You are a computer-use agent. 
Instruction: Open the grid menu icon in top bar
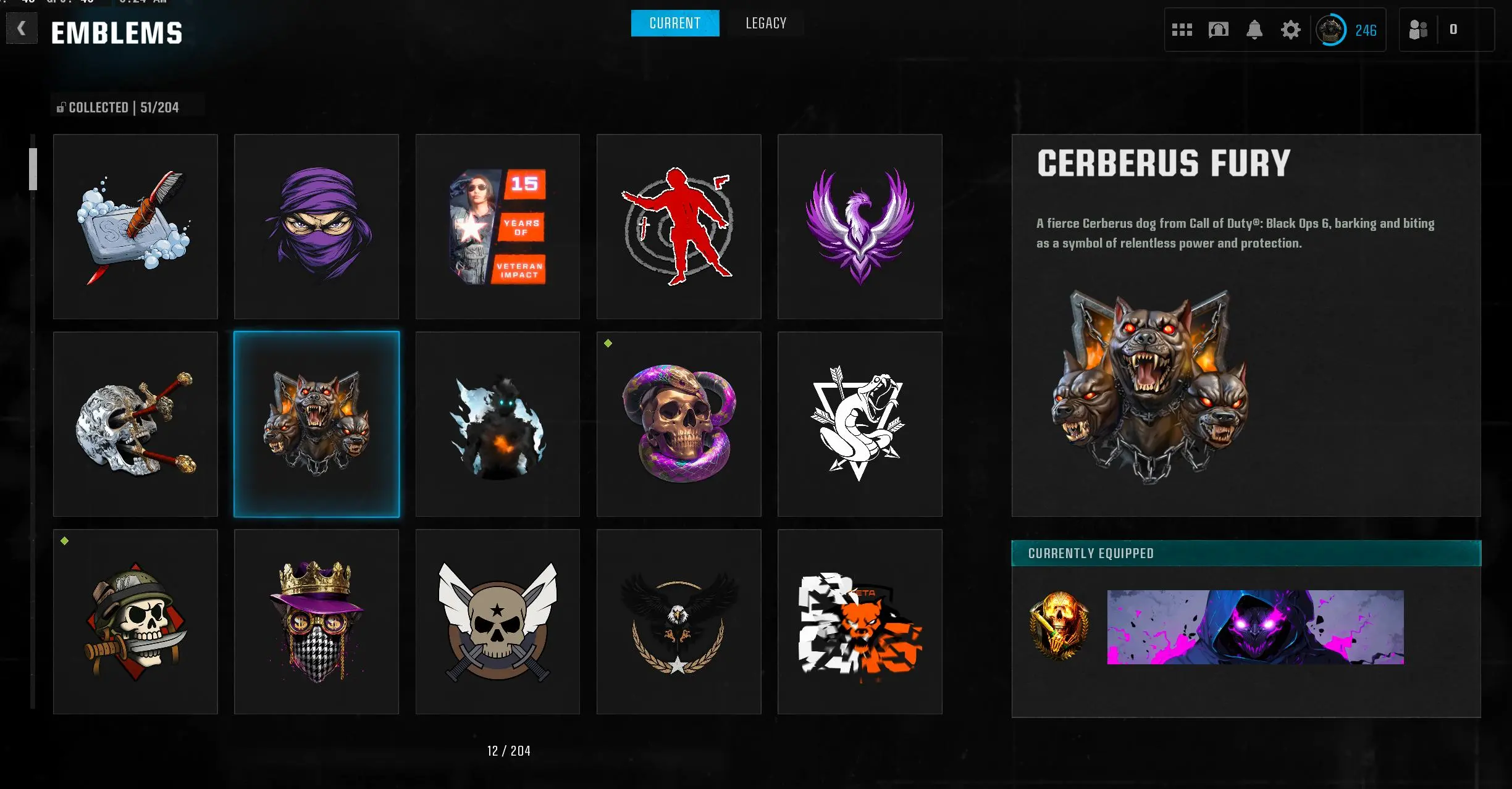point(1182,30)
